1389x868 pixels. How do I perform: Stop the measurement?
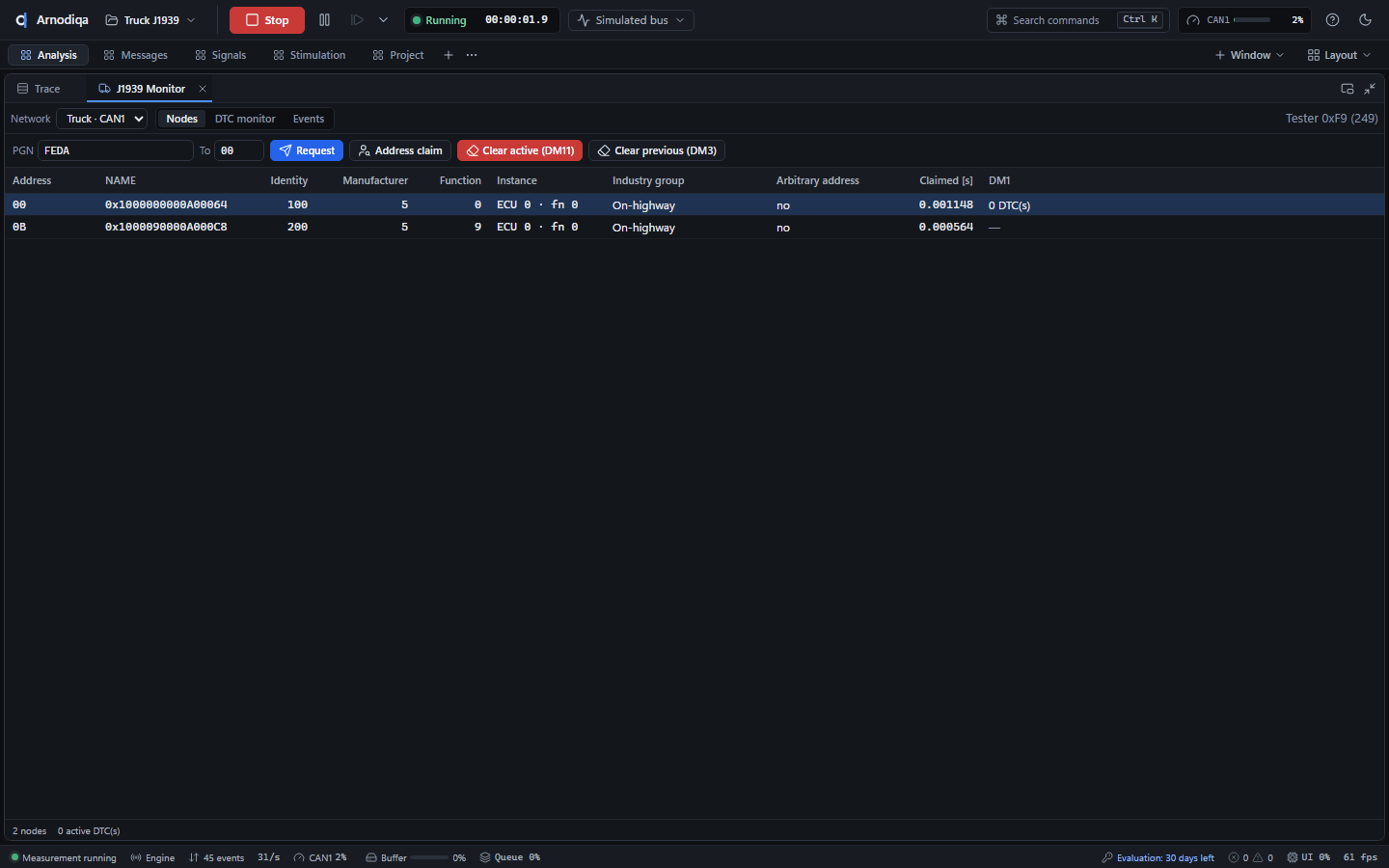[267, 20]
